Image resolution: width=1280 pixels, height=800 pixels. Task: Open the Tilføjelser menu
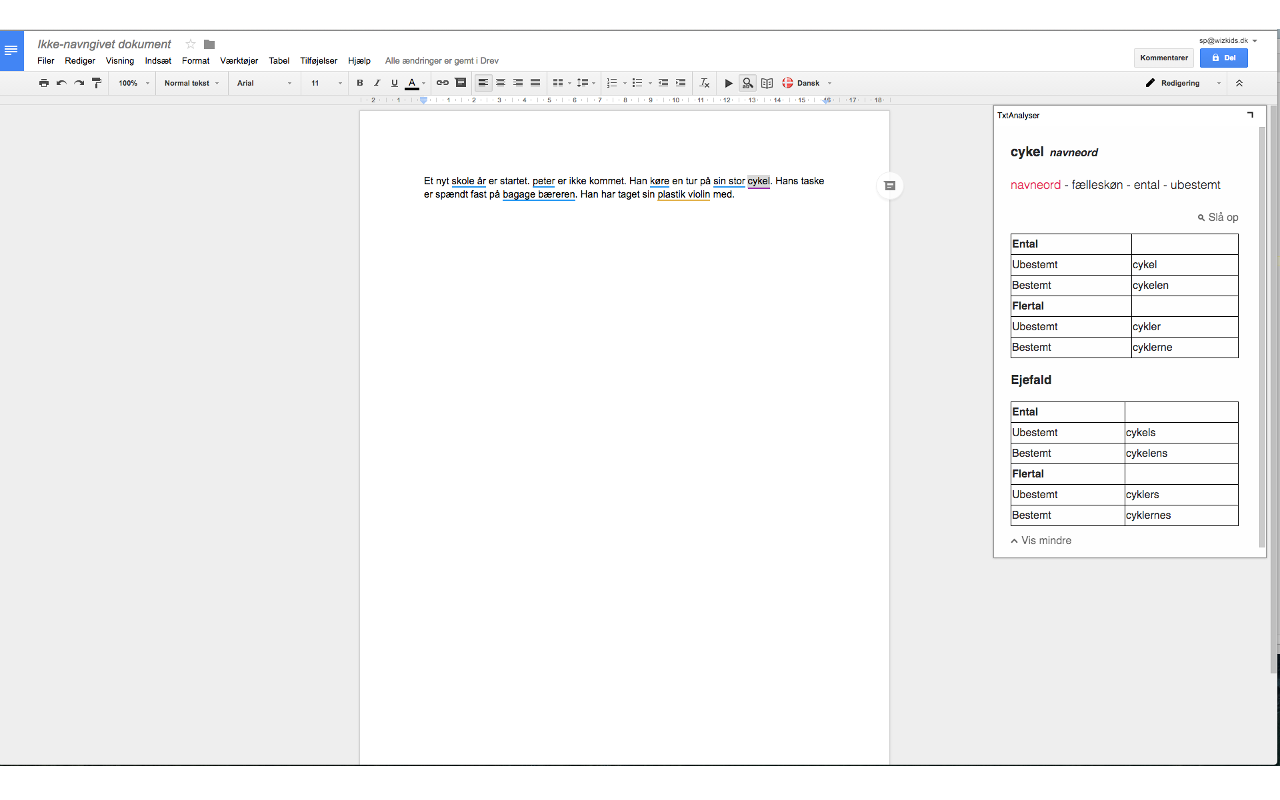[x=319, y=61]
